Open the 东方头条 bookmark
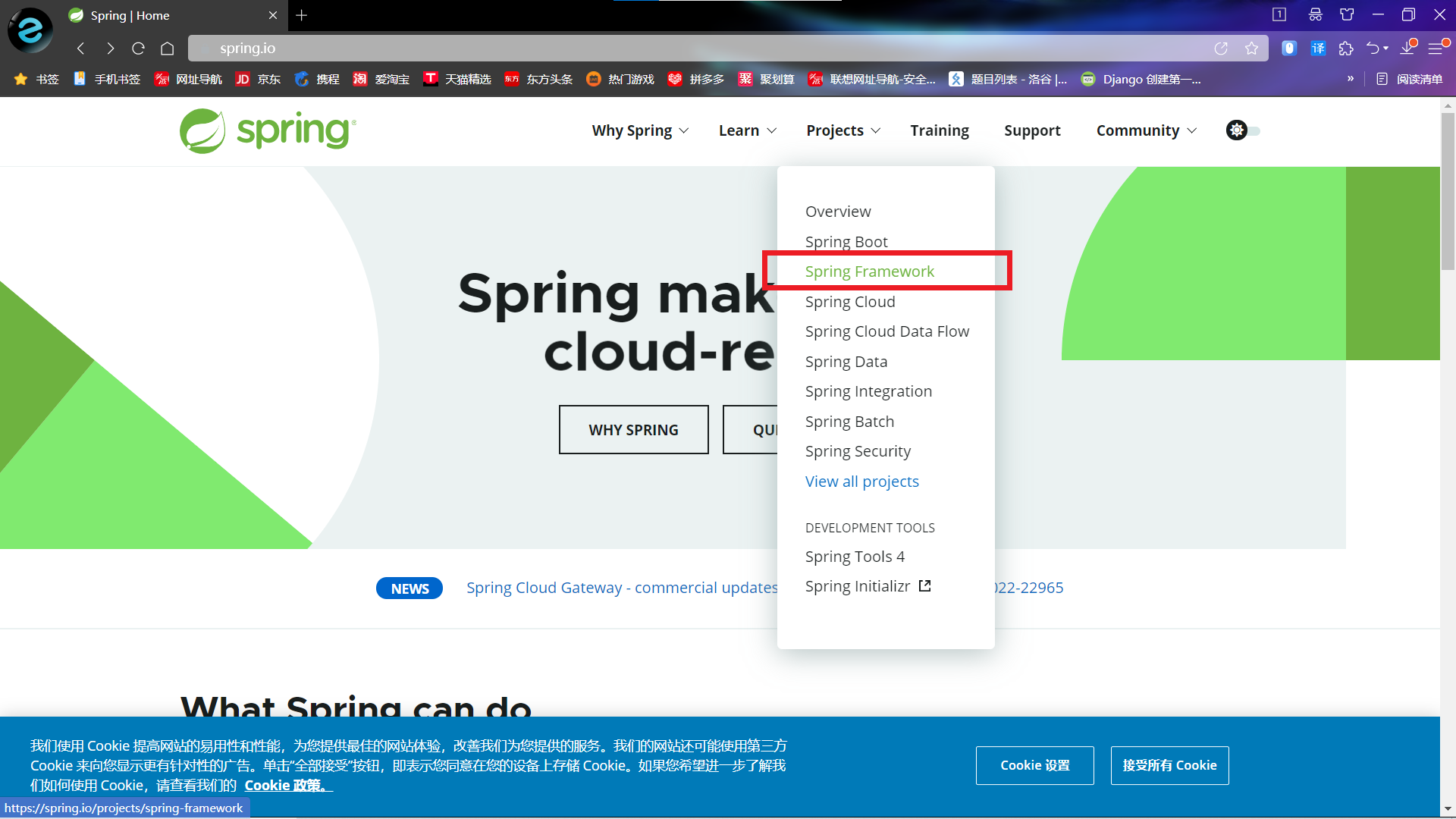Screen dimensions: 1456x819 538,79
